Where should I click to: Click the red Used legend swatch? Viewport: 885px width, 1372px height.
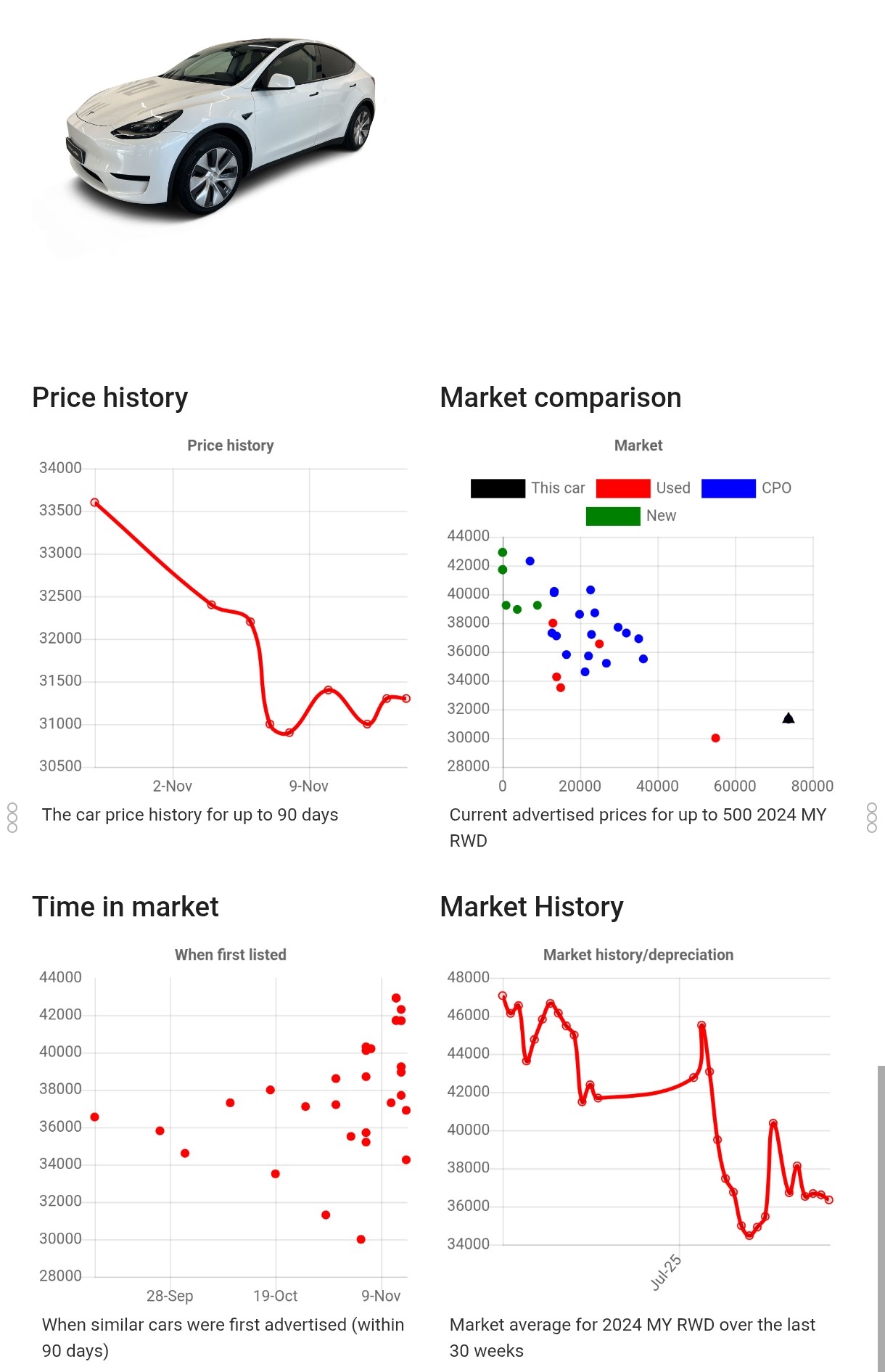(x=623, y=488)
